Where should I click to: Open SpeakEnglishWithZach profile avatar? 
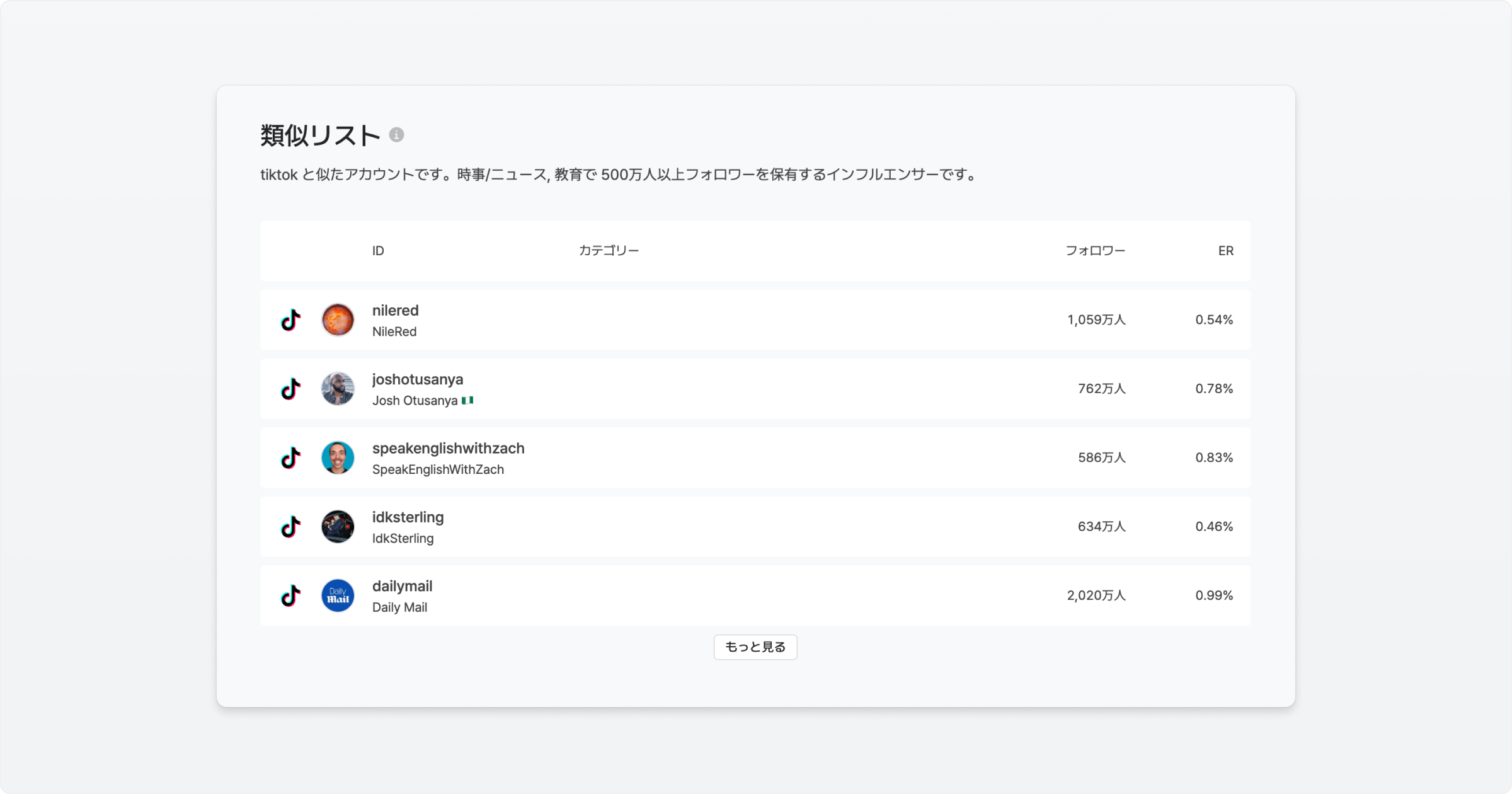pos(338,458)
